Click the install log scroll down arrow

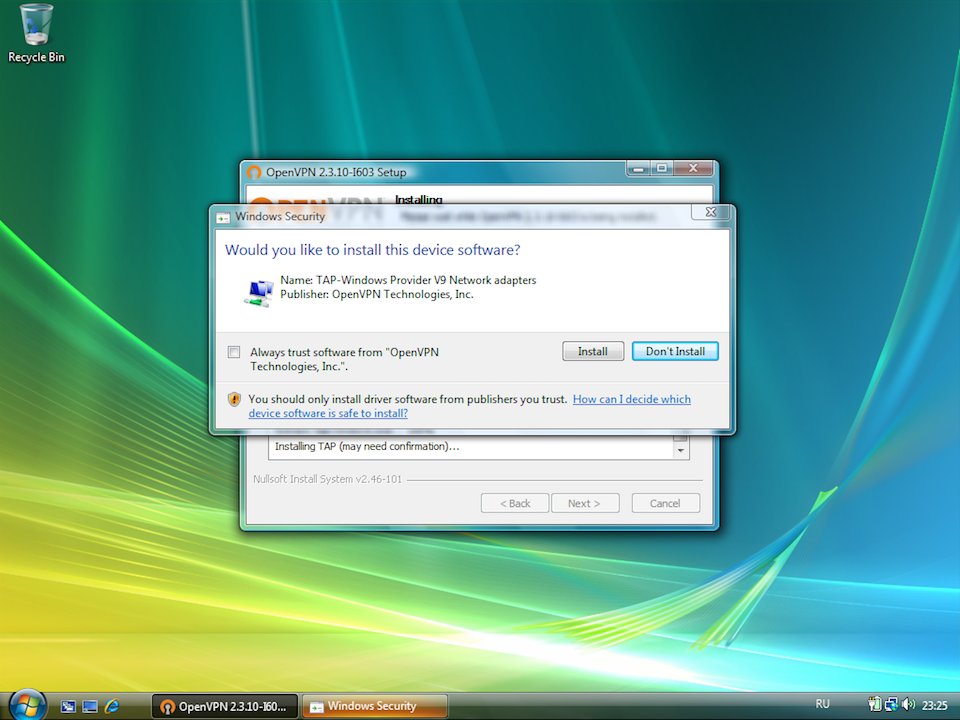pyautogui.click(x=680, y=451)
